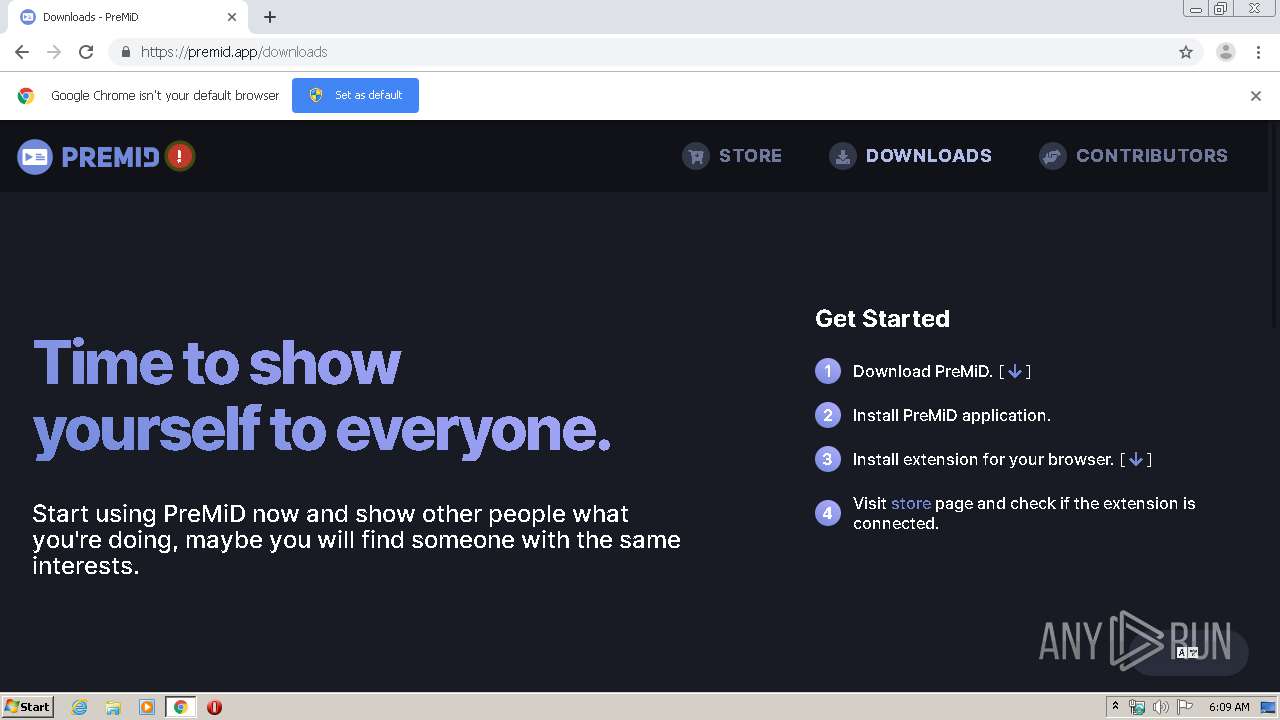Open a new browser tab
The image size is (1280, 720).
pos(270,17)
